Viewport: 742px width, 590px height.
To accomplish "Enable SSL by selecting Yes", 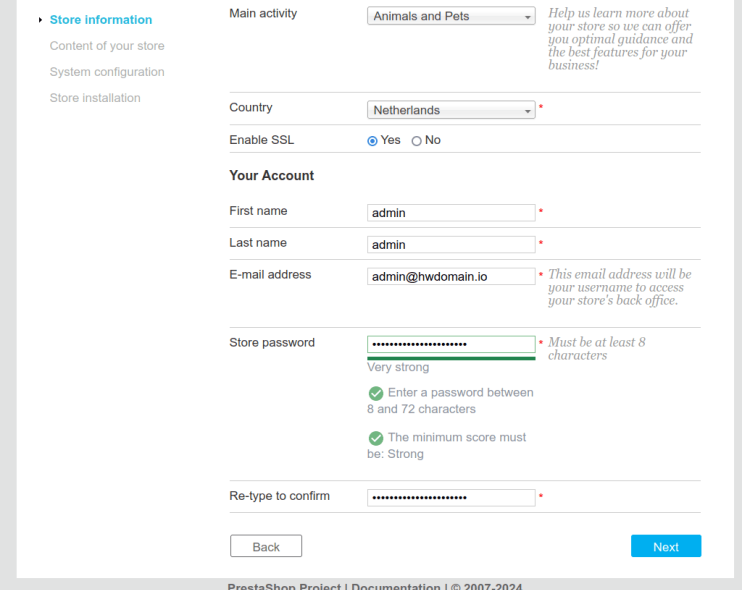I will point(373,141).
